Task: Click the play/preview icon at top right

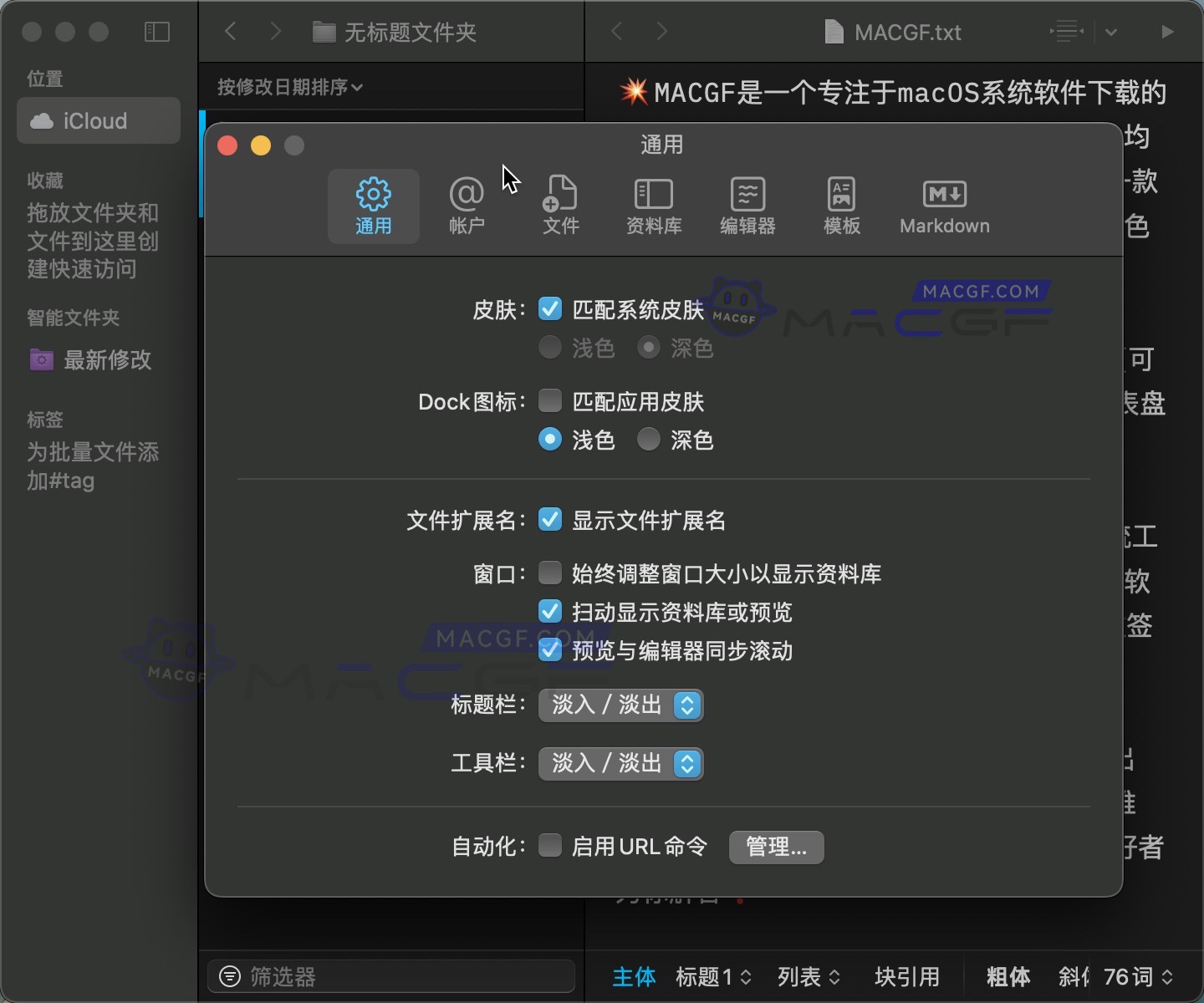Action: [1167, 32]
